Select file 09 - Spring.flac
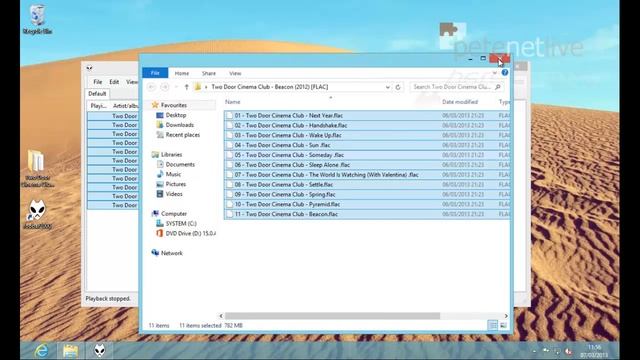The width and height of the screenshot is (640, 360). tap(367, 194)
